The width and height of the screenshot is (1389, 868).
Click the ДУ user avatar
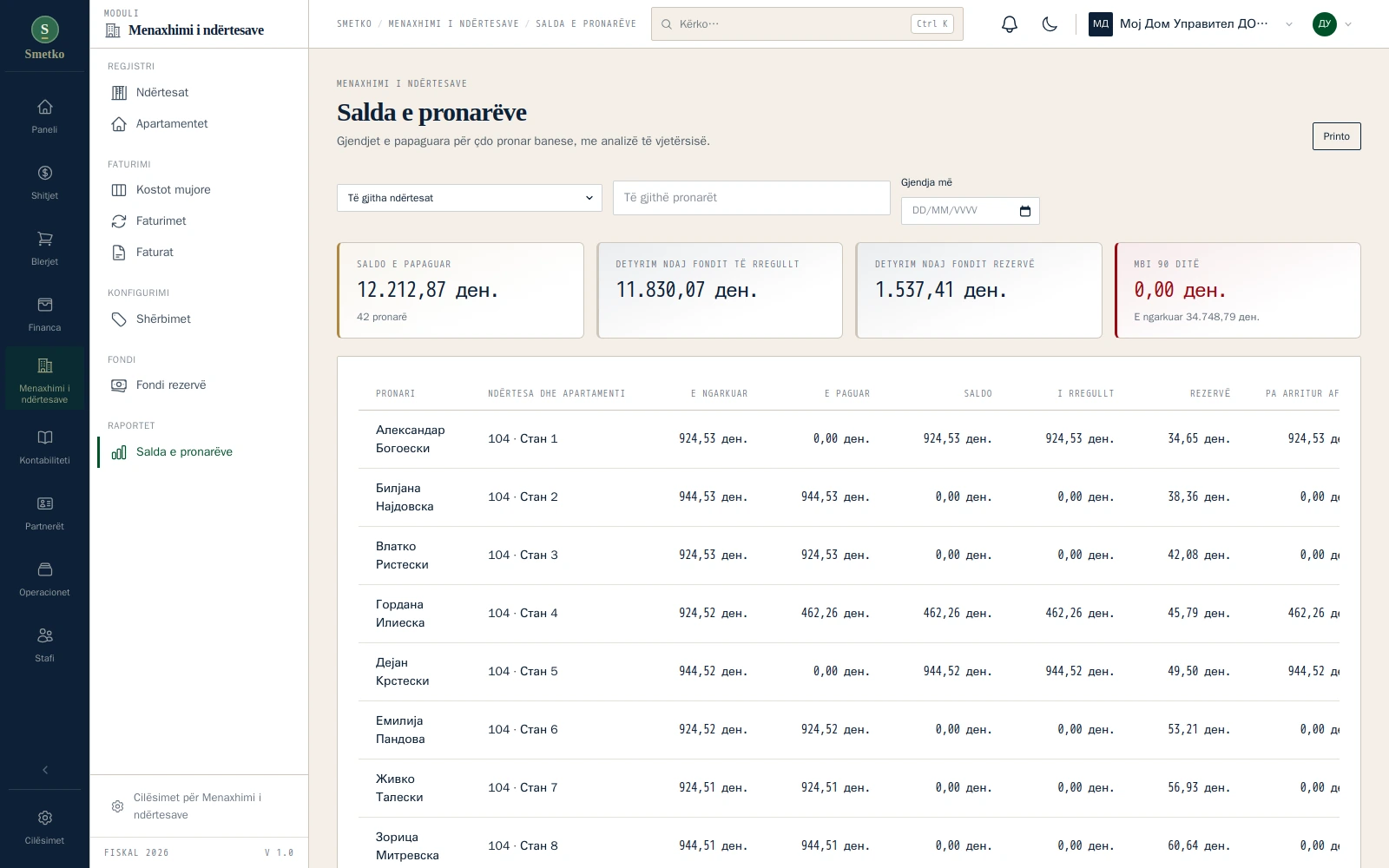(1324, 24)
